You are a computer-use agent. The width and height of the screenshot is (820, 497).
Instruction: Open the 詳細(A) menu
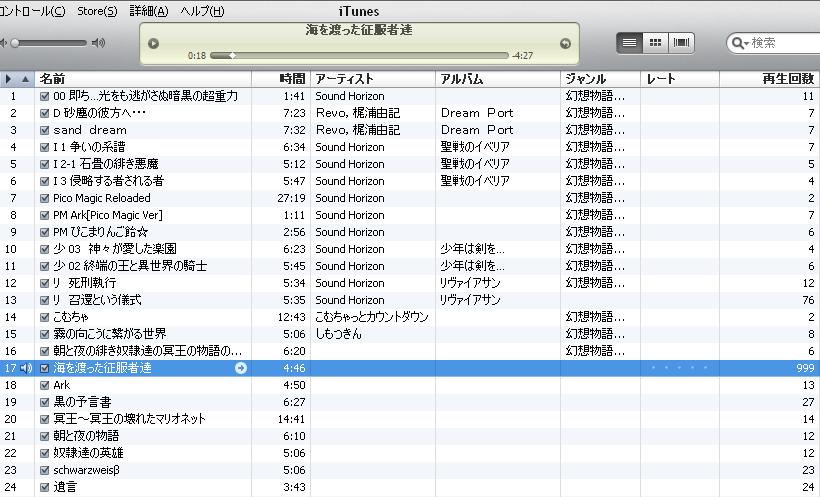(149, 11)
